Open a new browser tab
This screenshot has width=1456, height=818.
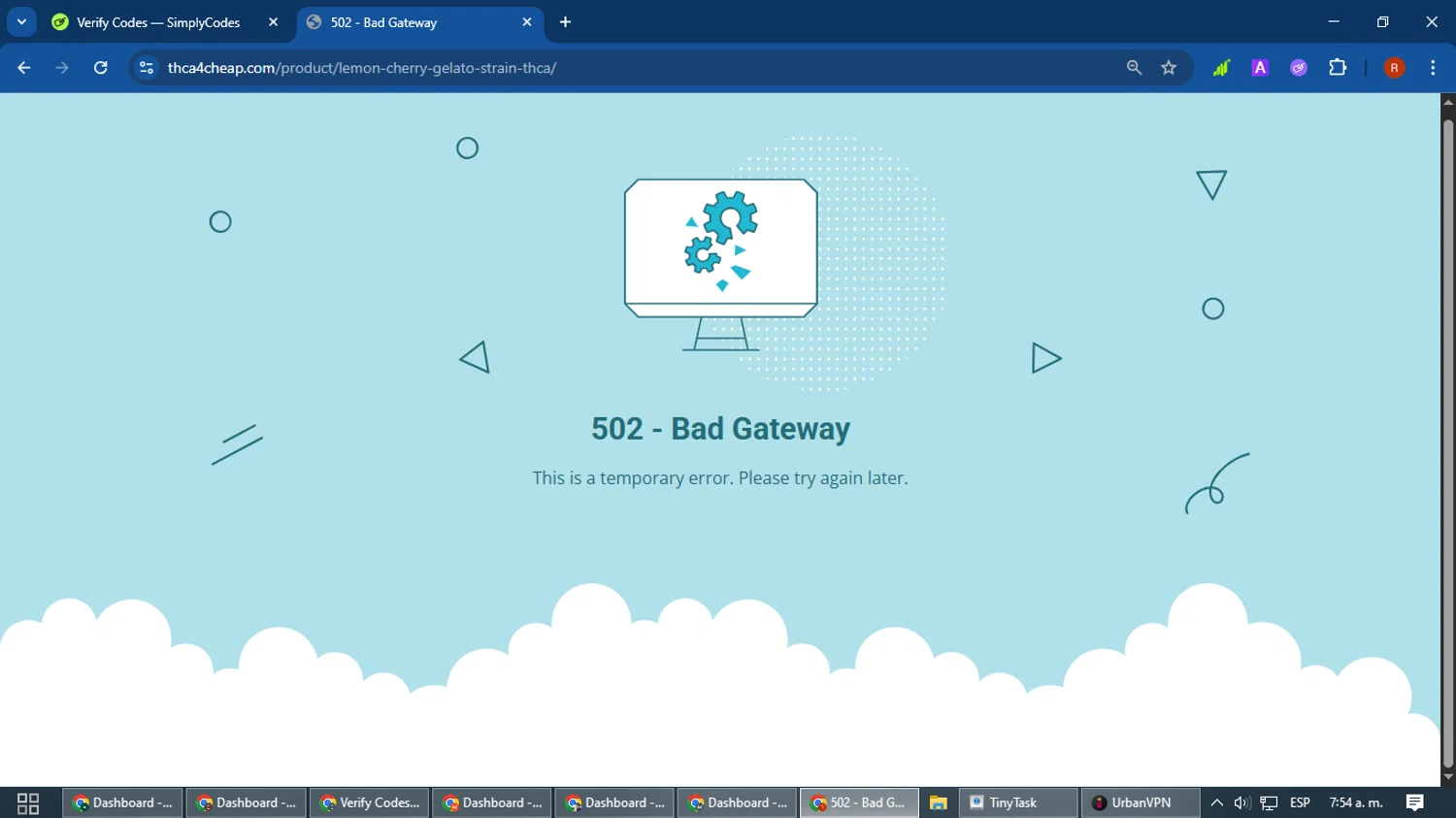coord(565,22)
